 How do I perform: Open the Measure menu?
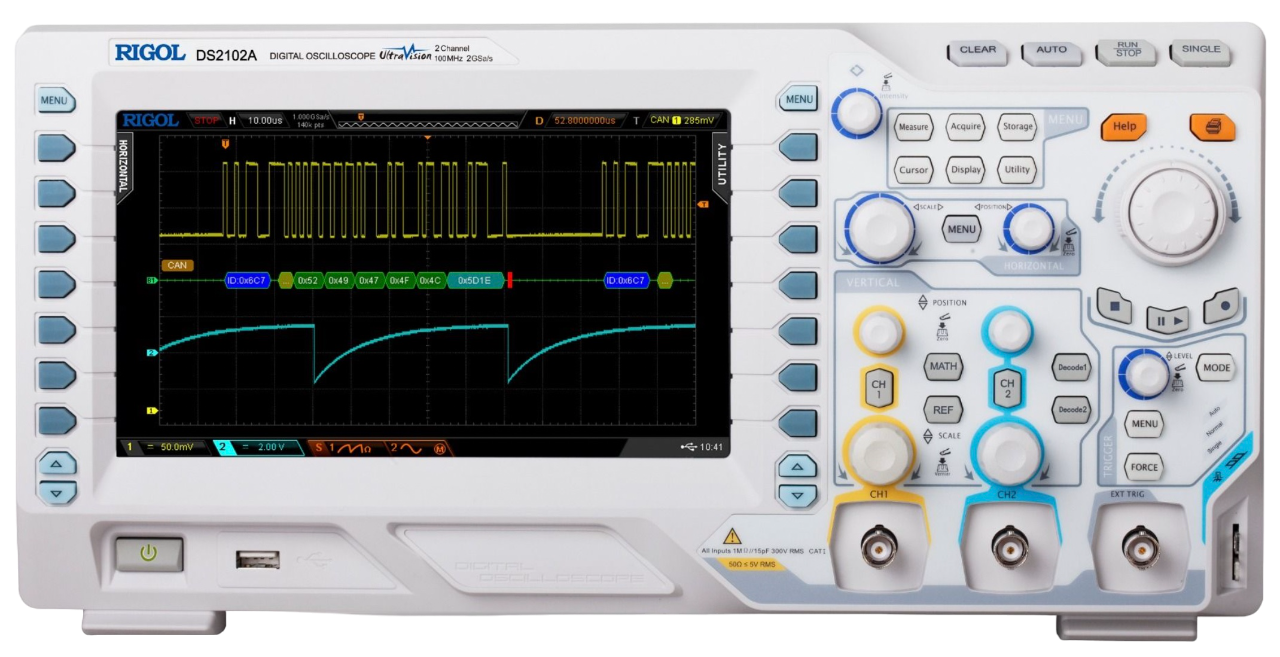[x=913, y=127]
